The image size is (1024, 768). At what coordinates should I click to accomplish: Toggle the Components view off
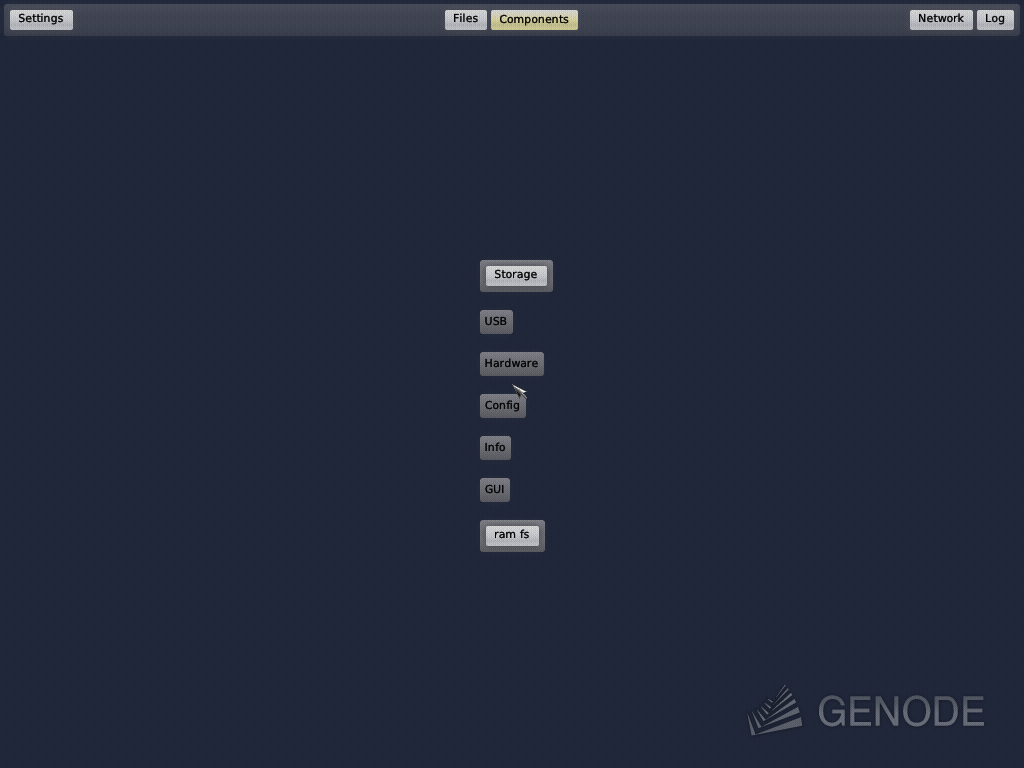(x=534, y=18)
